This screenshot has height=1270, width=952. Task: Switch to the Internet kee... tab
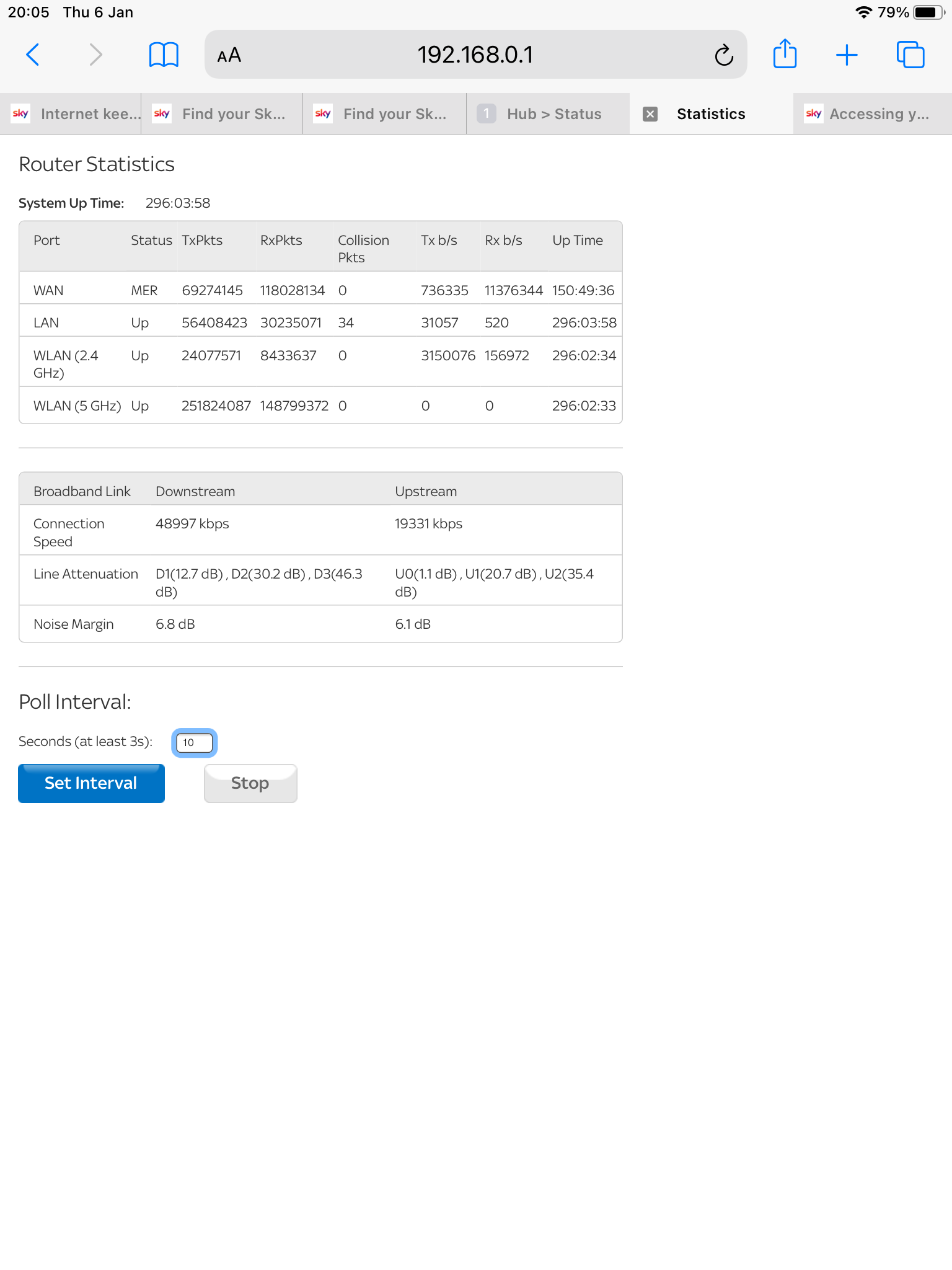pos(71,114)
